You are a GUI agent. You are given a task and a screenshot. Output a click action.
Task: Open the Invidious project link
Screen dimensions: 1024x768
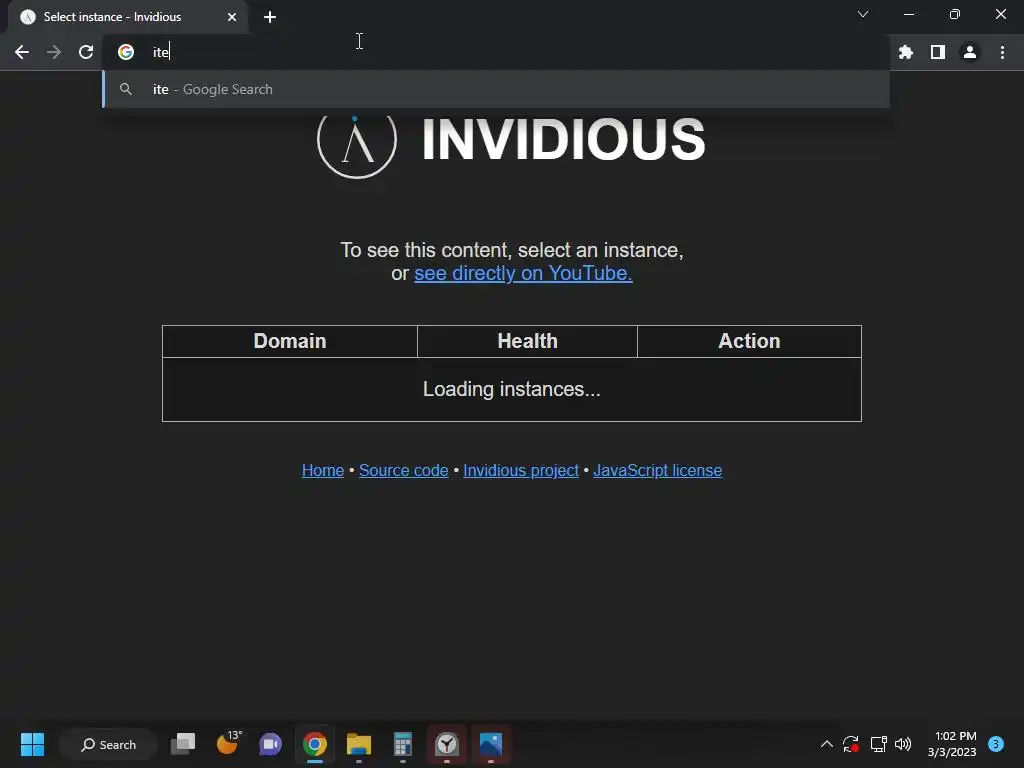point(520,470)
